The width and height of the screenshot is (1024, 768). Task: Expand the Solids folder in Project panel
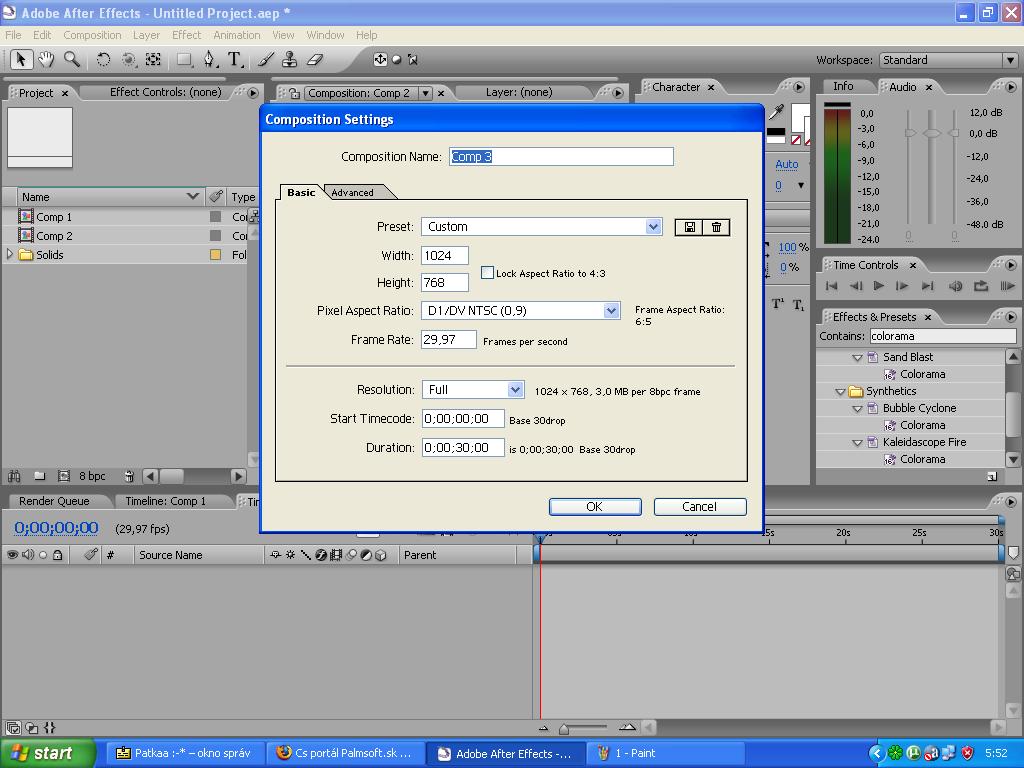(x=11, y=255)
